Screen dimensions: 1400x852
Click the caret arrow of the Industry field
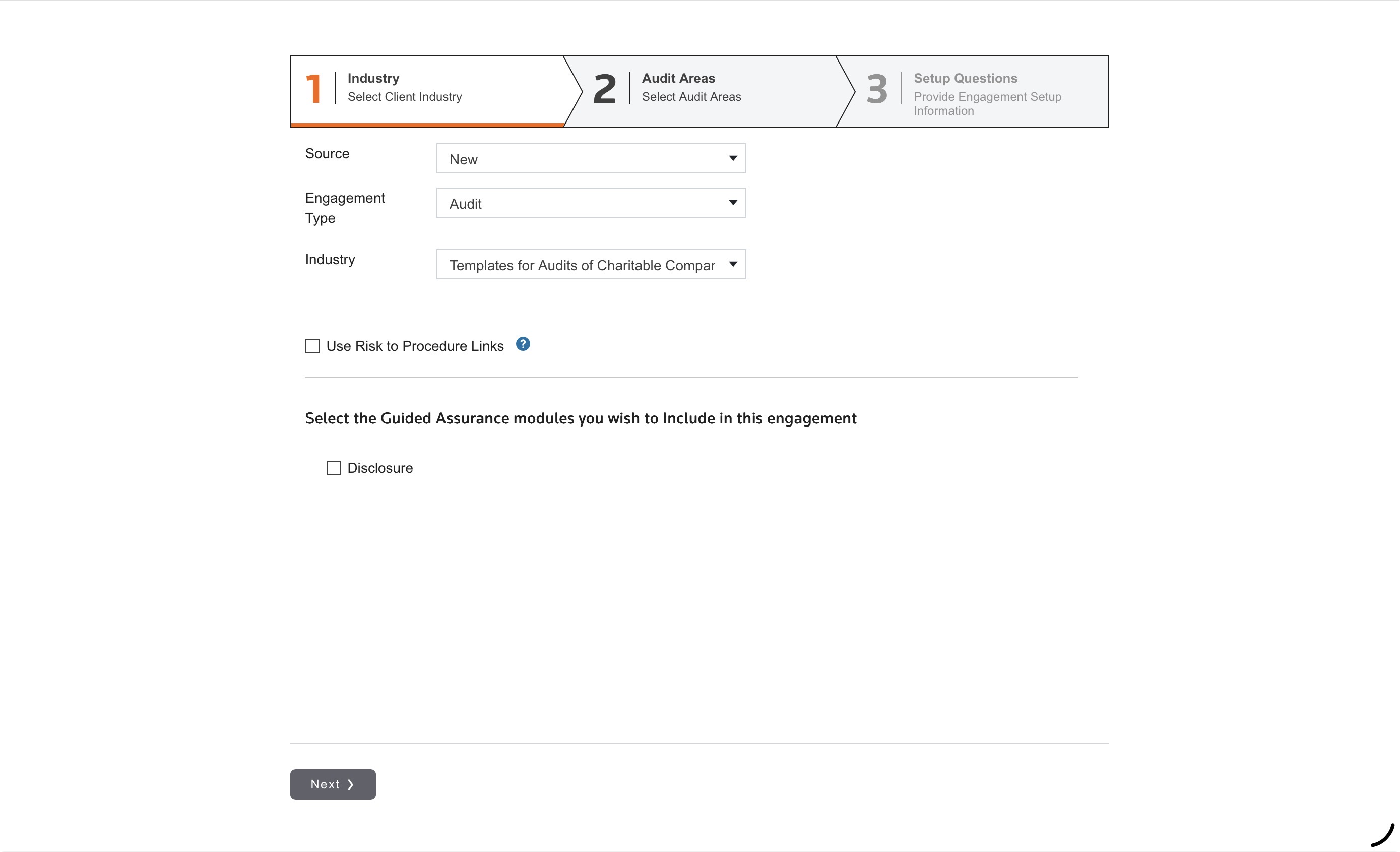coord(733,264)
